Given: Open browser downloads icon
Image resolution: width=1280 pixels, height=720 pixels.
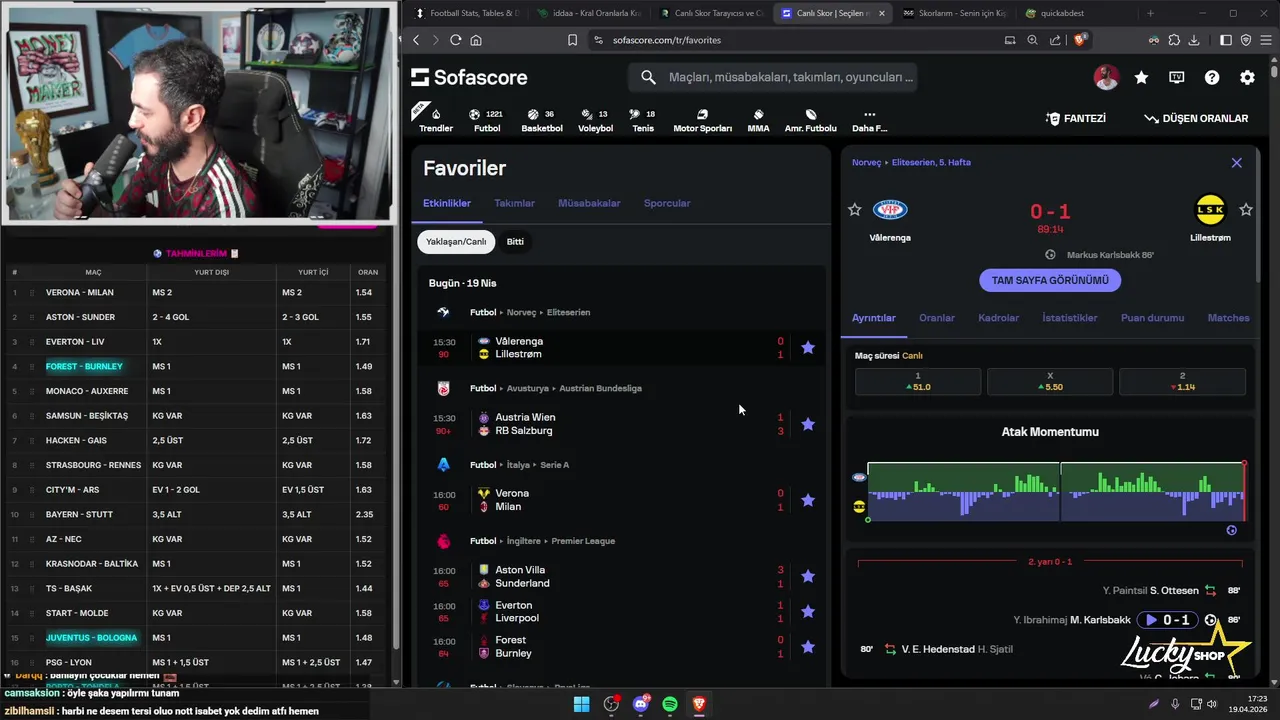Looking at the screenshot, I should click(x=1193, y=40).
